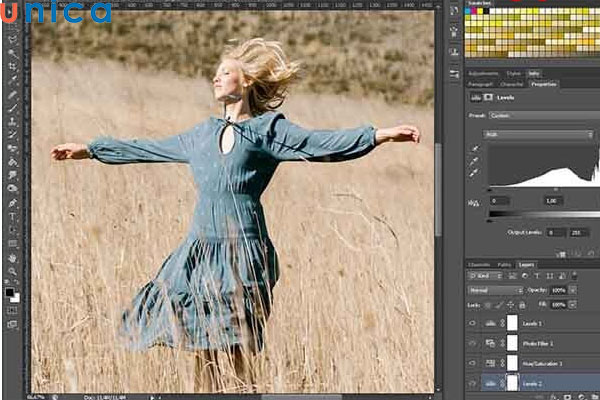The image size is (600, 400).
Task: Open the RGB channel dropdown
Action: click(538, 134)
